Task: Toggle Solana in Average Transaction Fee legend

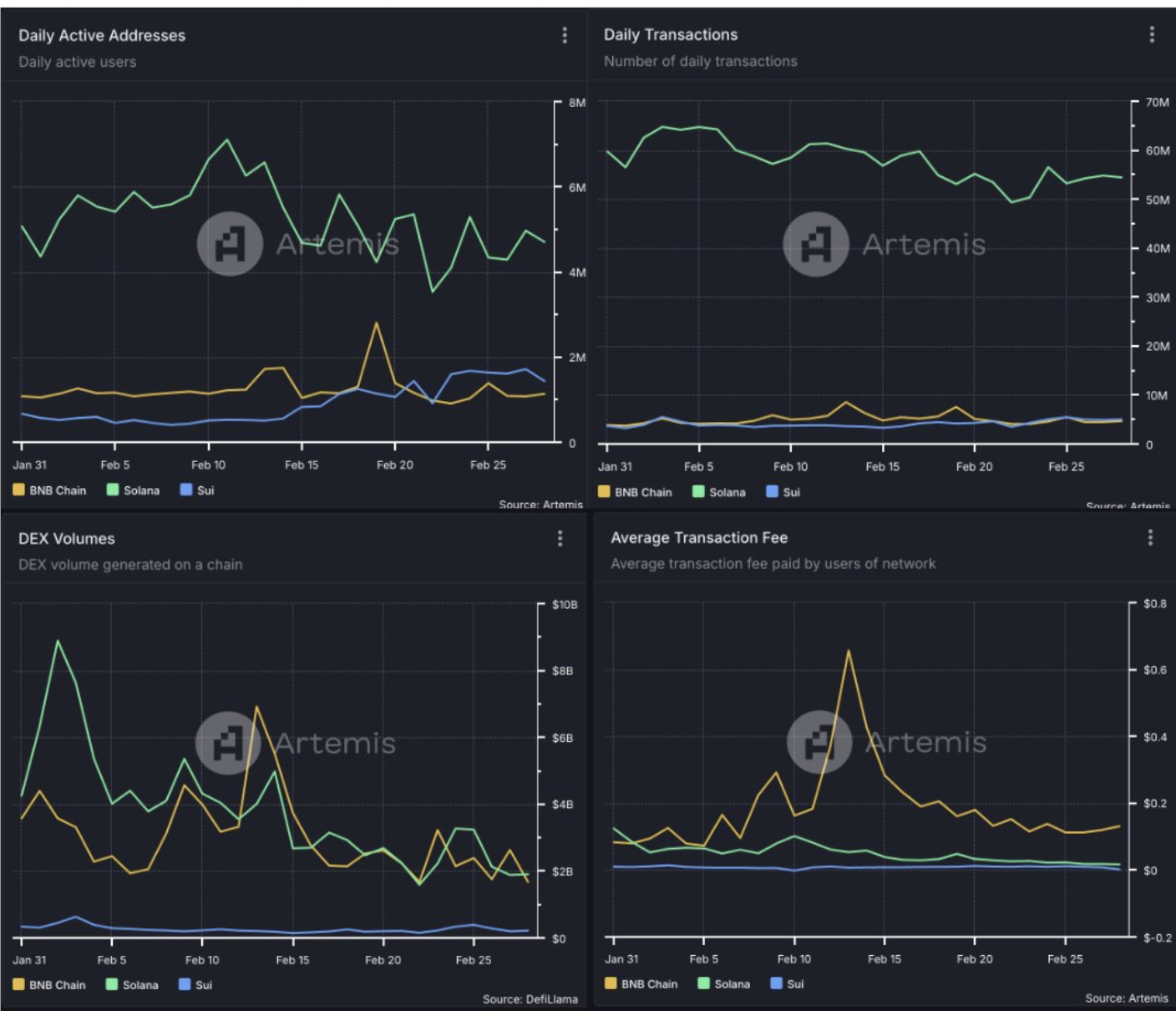Action: point(723,984)
